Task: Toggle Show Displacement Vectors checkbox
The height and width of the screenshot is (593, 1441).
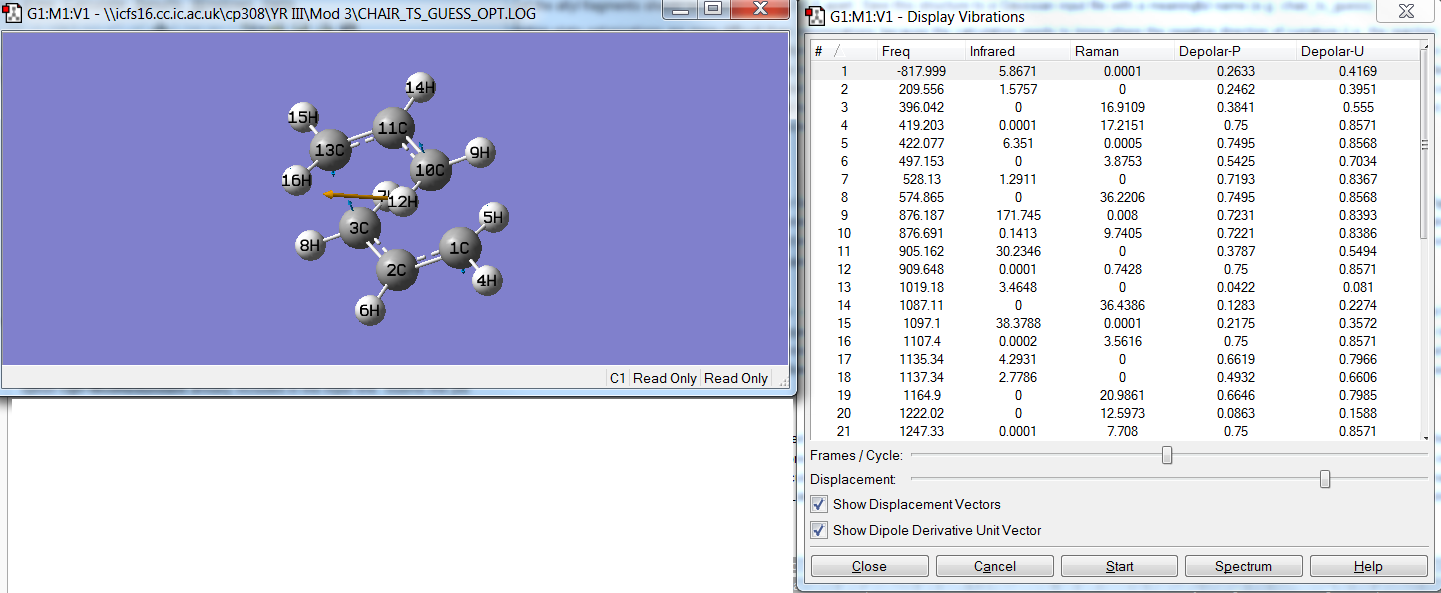Action: 819,504
